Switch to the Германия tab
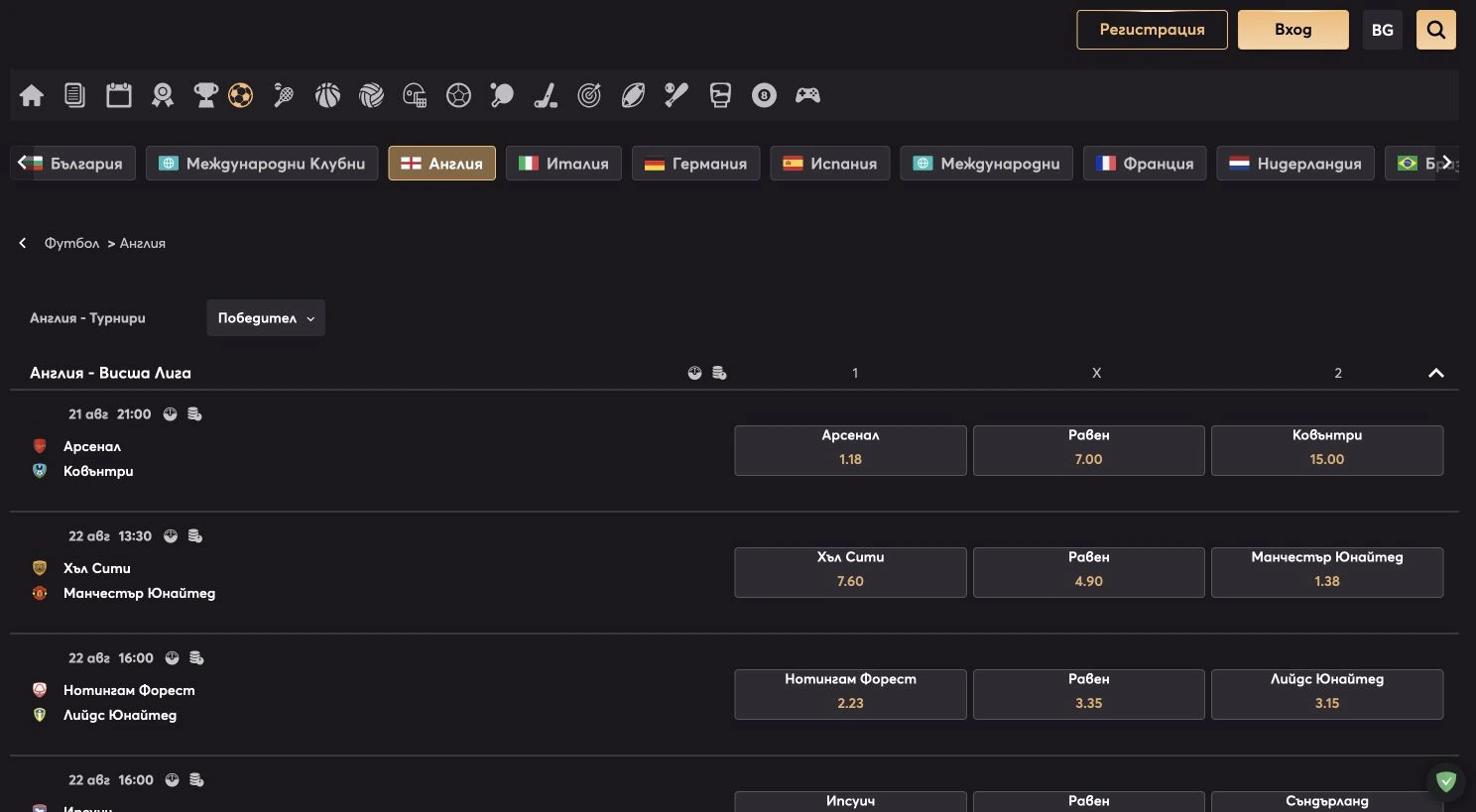The width and height of the screenshot is (1476, 812). (695, 164)
